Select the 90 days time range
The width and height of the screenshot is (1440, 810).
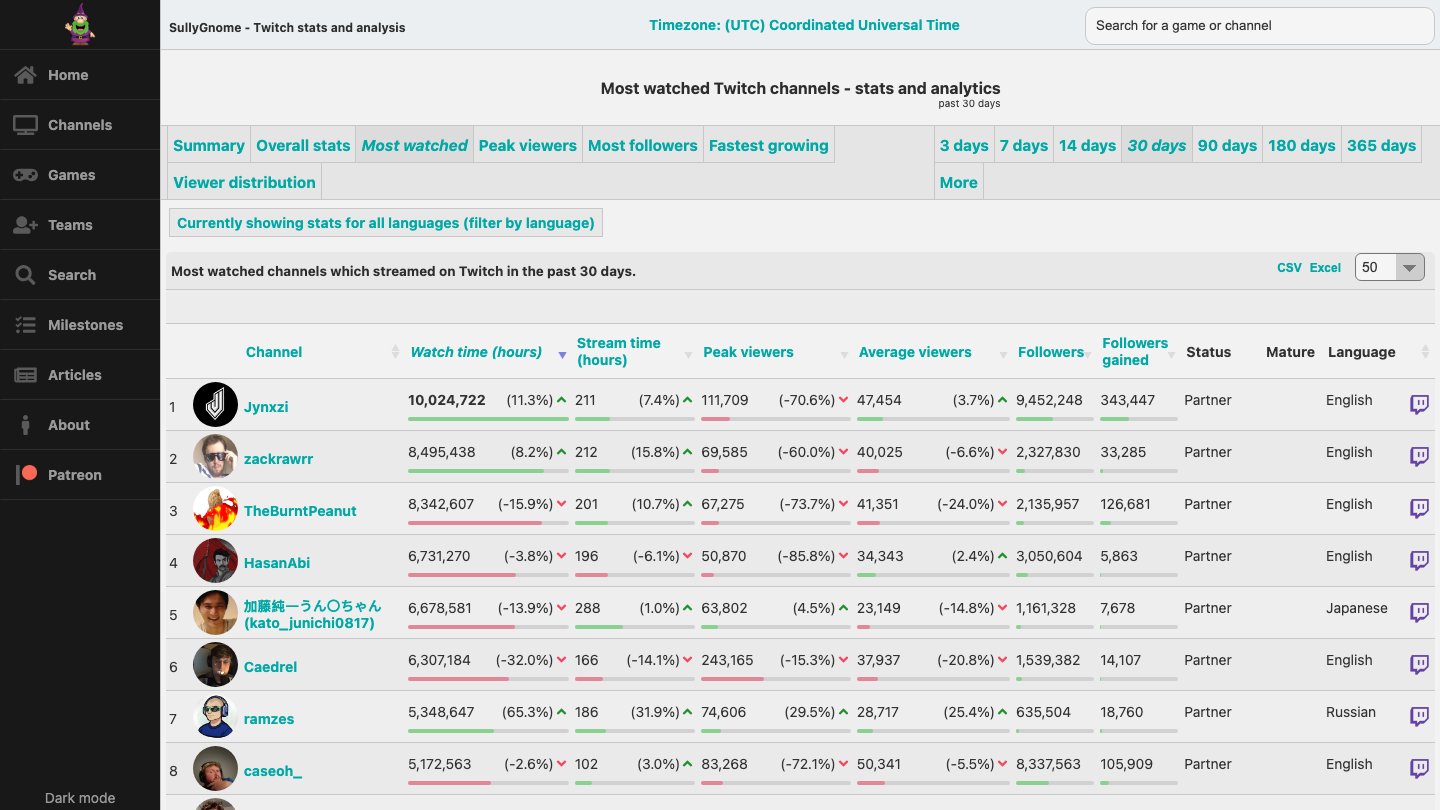(1227, 145)
